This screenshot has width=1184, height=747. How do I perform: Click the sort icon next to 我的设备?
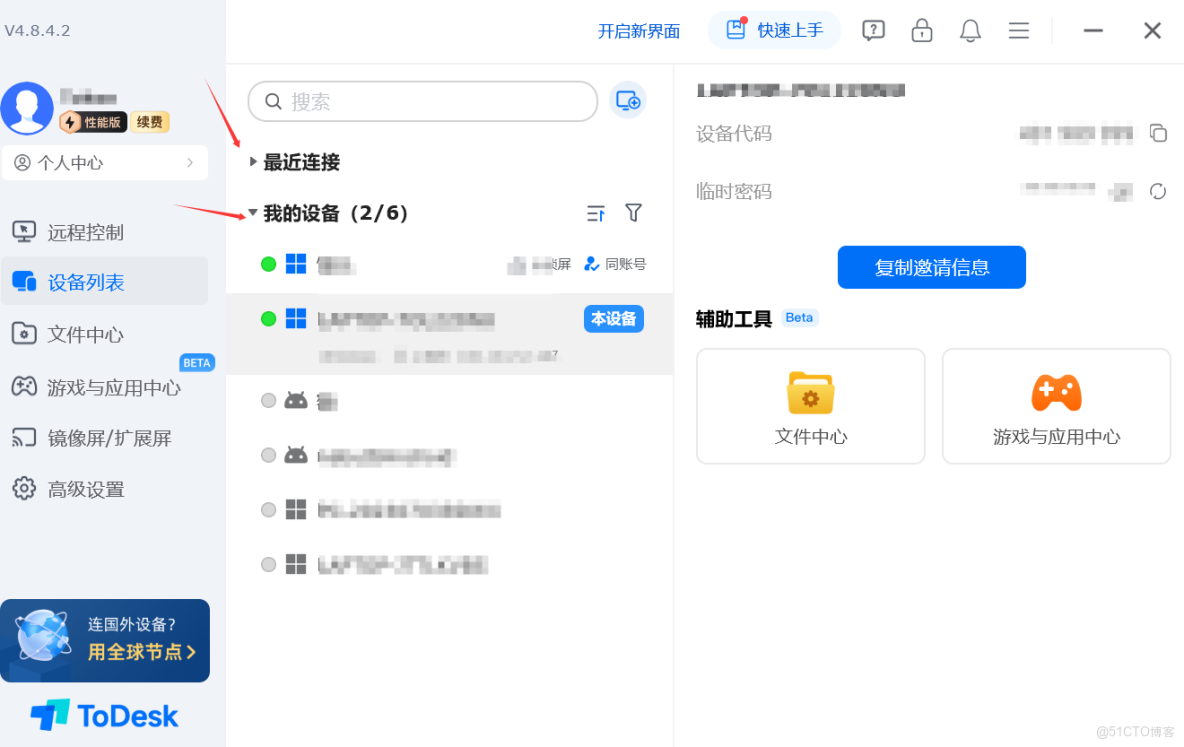point(595,213)
